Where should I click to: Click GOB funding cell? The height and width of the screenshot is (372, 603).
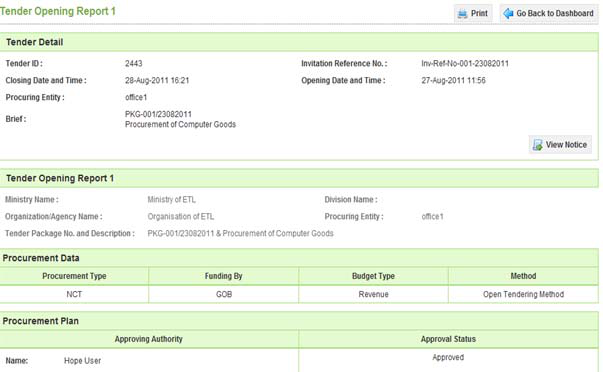tap(223, 294)
